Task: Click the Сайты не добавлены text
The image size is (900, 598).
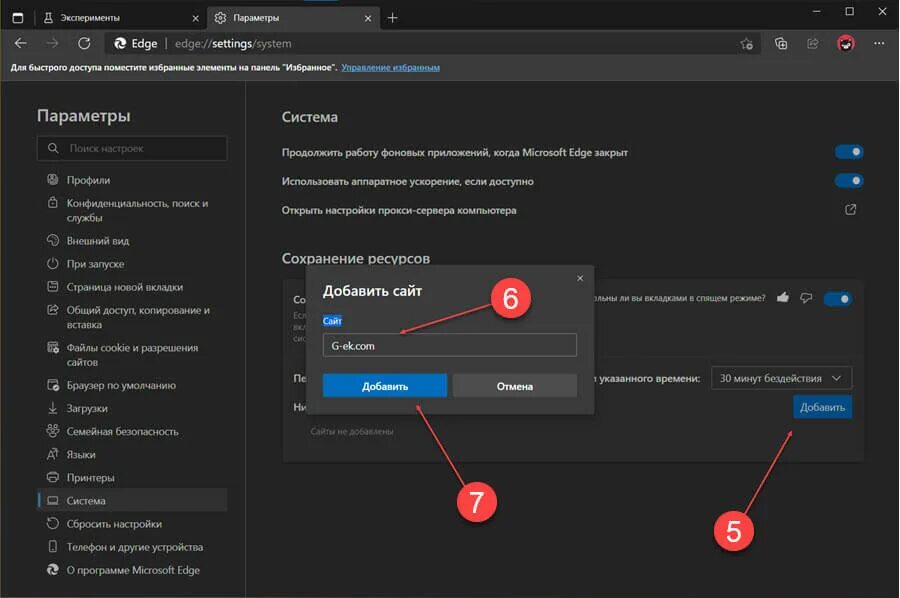Action: coord(352,431)
